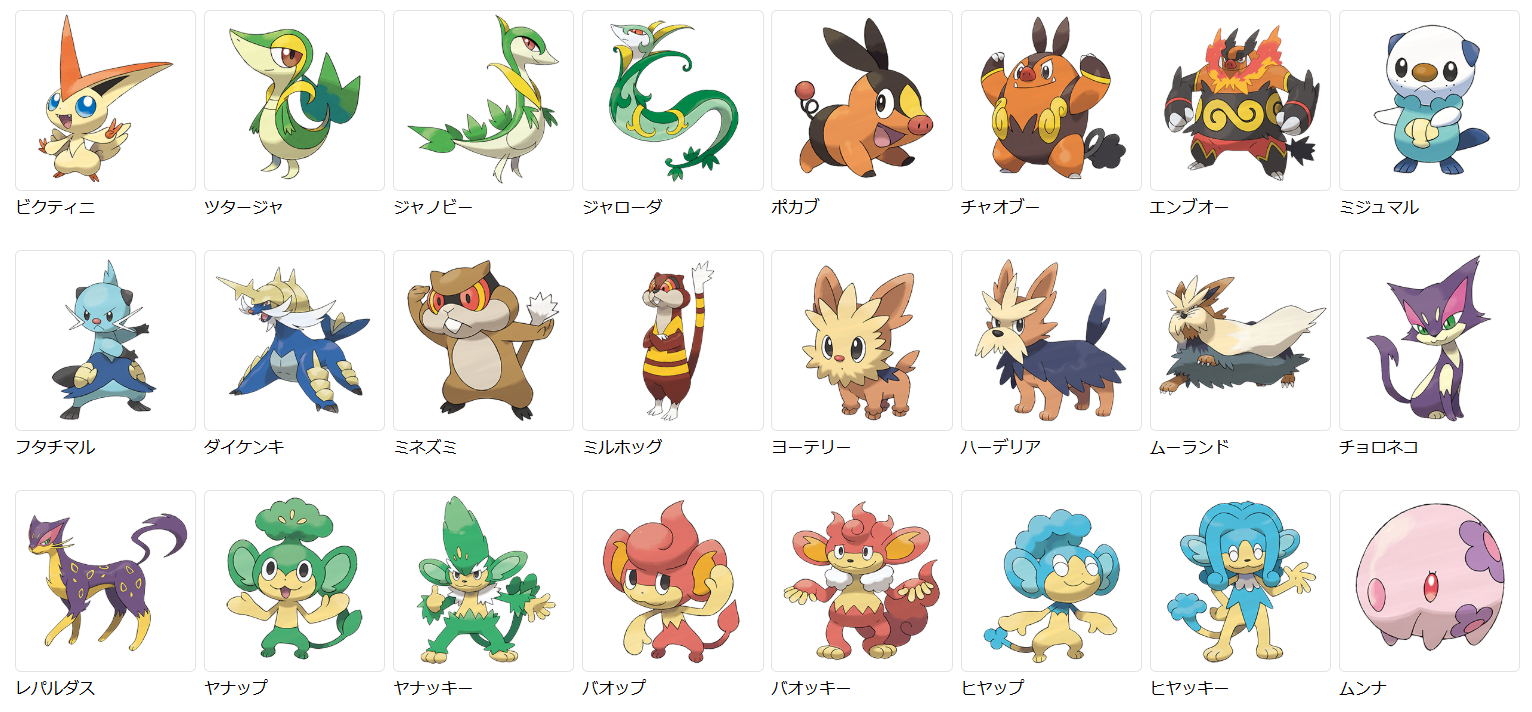Open the ダイケンキ picture
This screenshot has width=1532, height=712.
coord(294,341)
